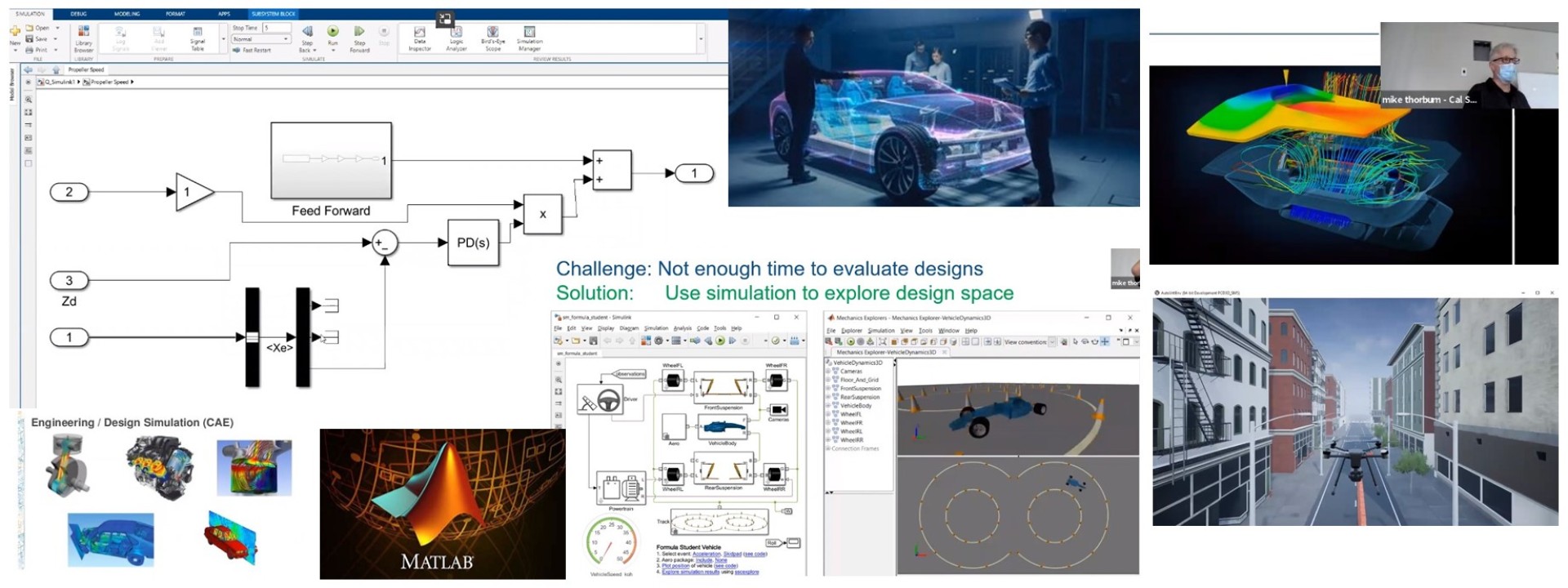Image resolution: width=1568 pixels, height=588 pixels.
Task: Open the Simulation Manager
Action: [529, 39]
